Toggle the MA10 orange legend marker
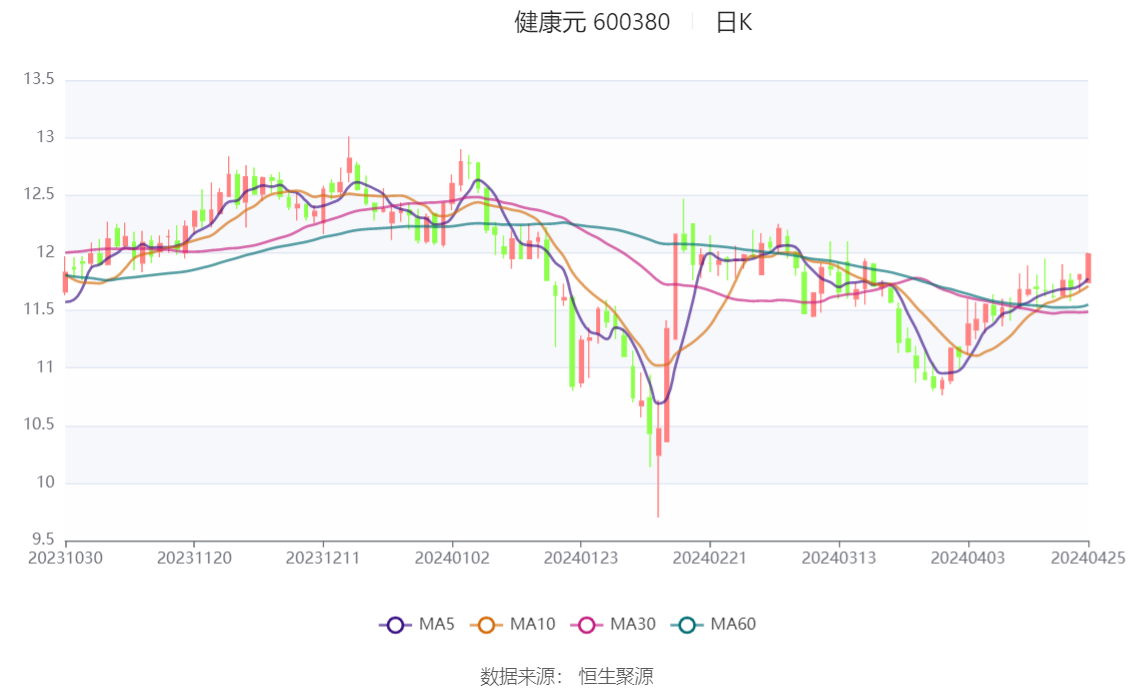 click(x=487, y=625)
